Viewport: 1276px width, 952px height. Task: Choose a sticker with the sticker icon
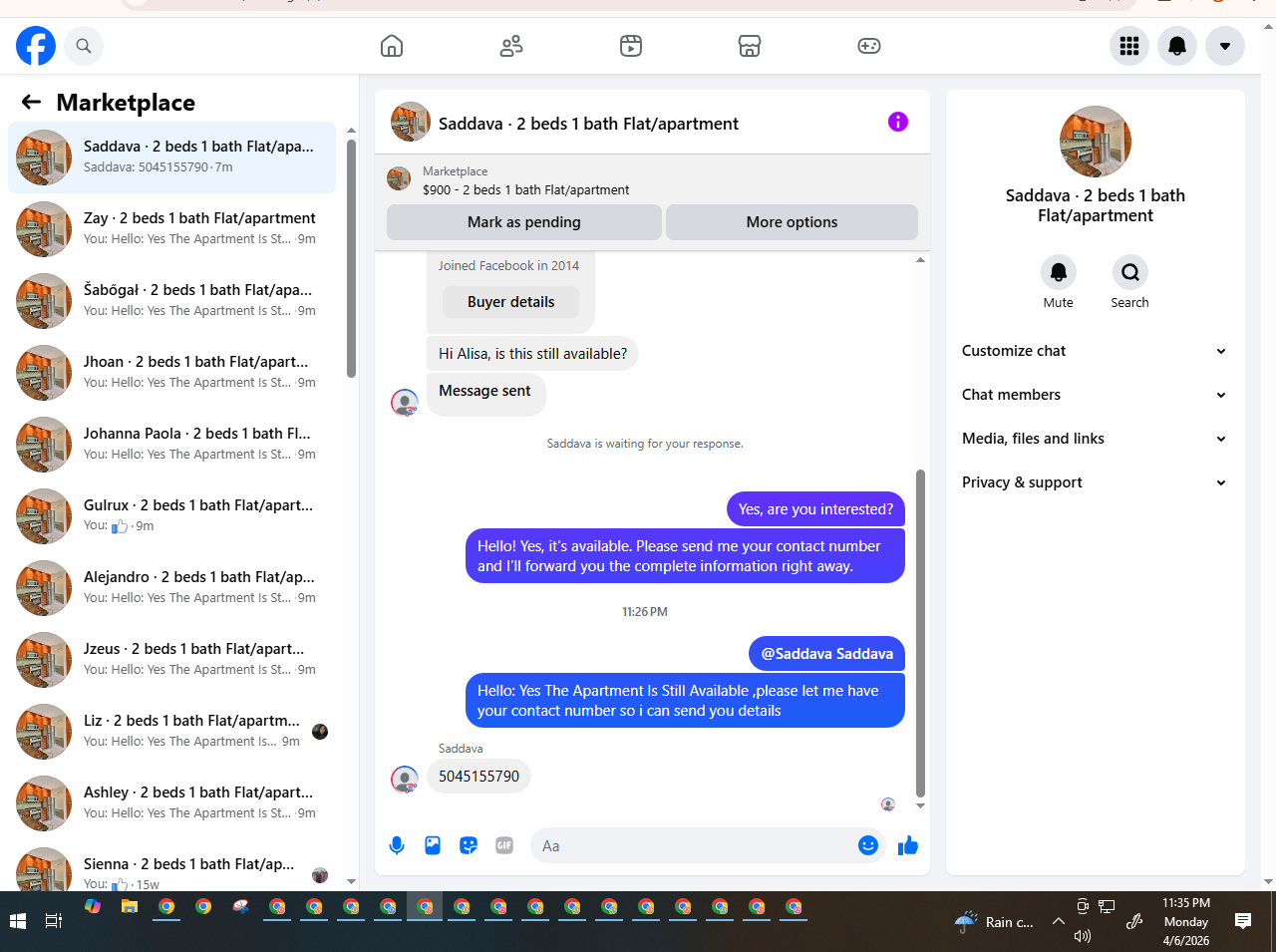tap(469, 845)
